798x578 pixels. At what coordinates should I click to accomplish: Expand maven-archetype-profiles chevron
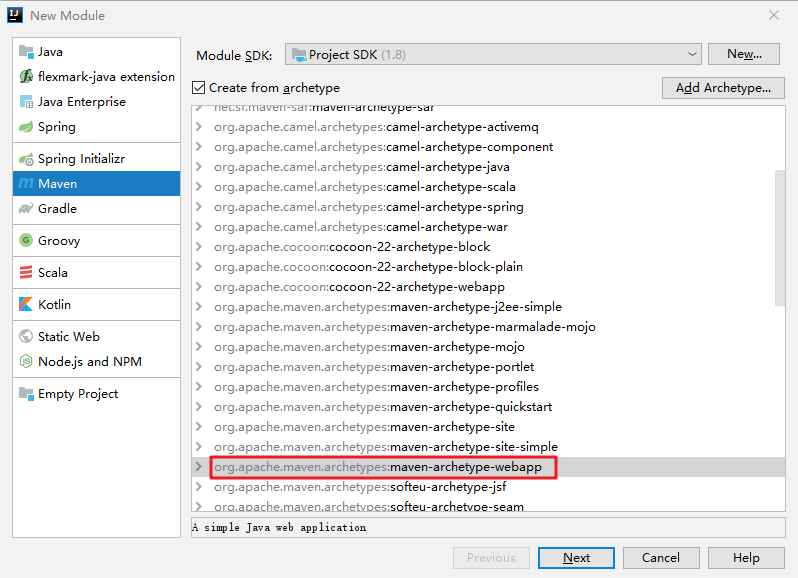click(x=199, y=387)
